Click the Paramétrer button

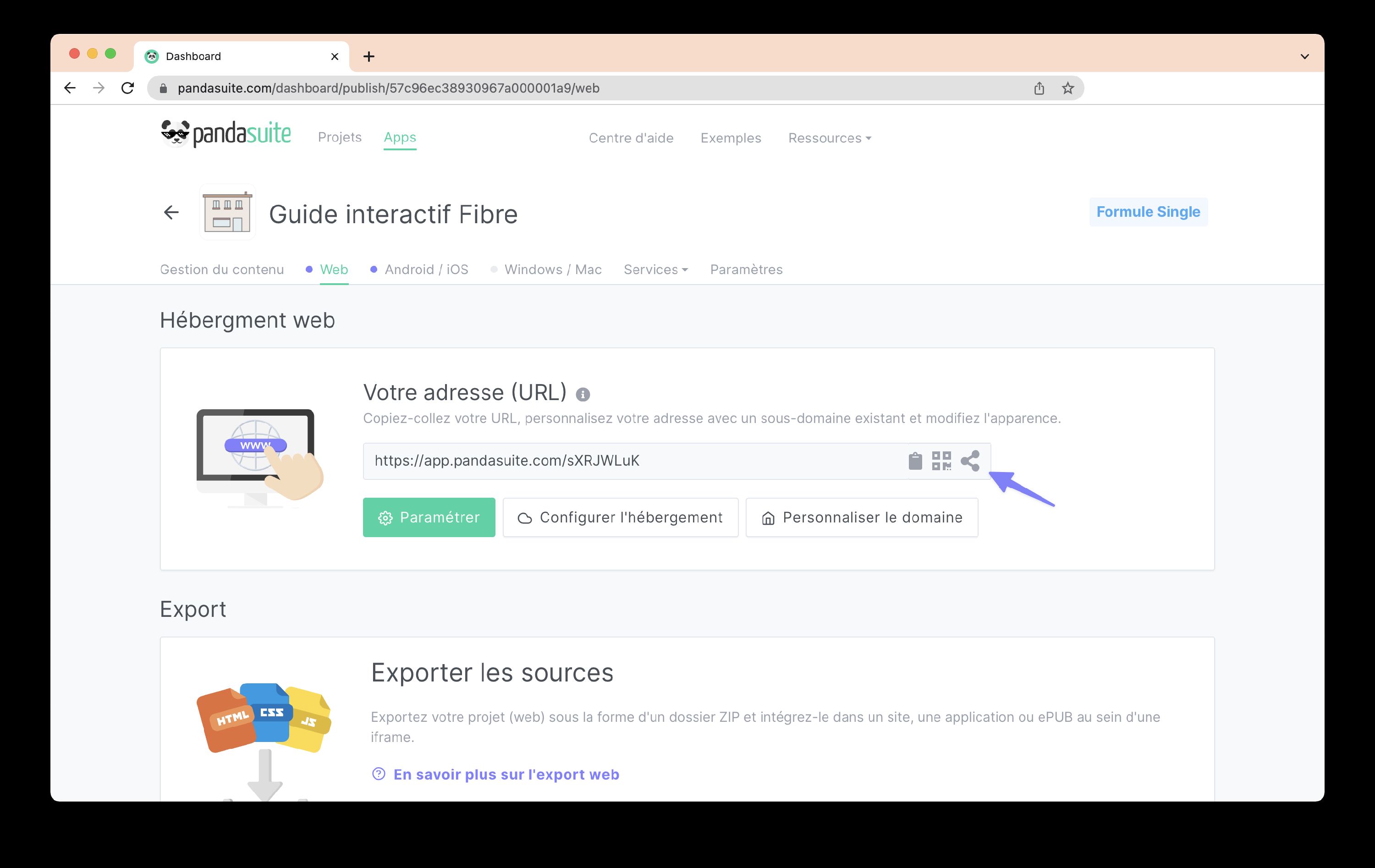click(x=429, y=517)
